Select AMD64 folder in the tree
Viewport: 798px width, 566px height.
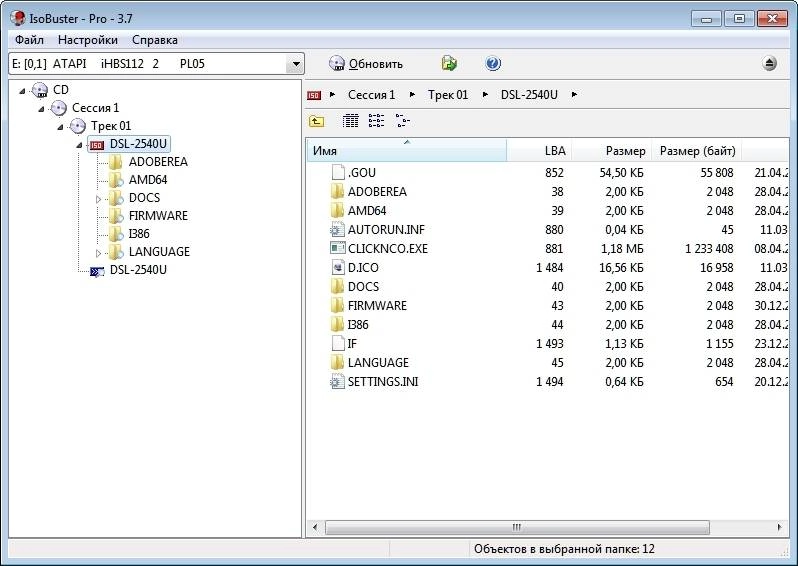coord(138,180)
